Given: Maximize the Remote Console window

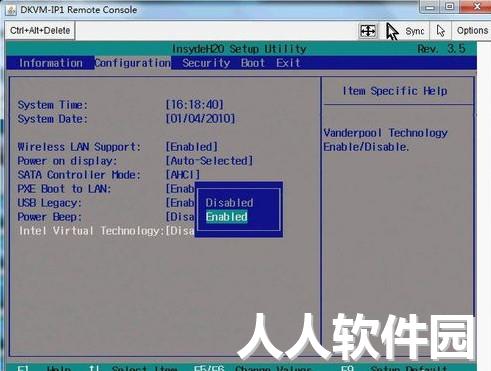Looking at the screenshot, I should (x=449, y=7).
